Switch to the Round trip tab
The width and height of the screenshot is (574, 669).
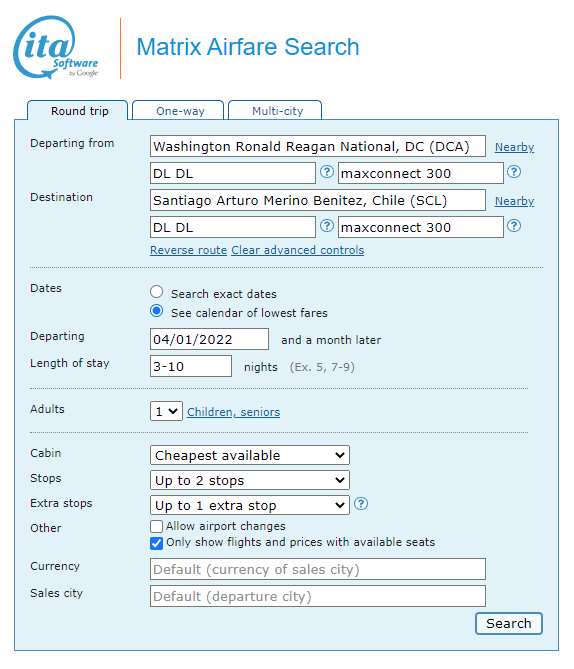point(78,111)
